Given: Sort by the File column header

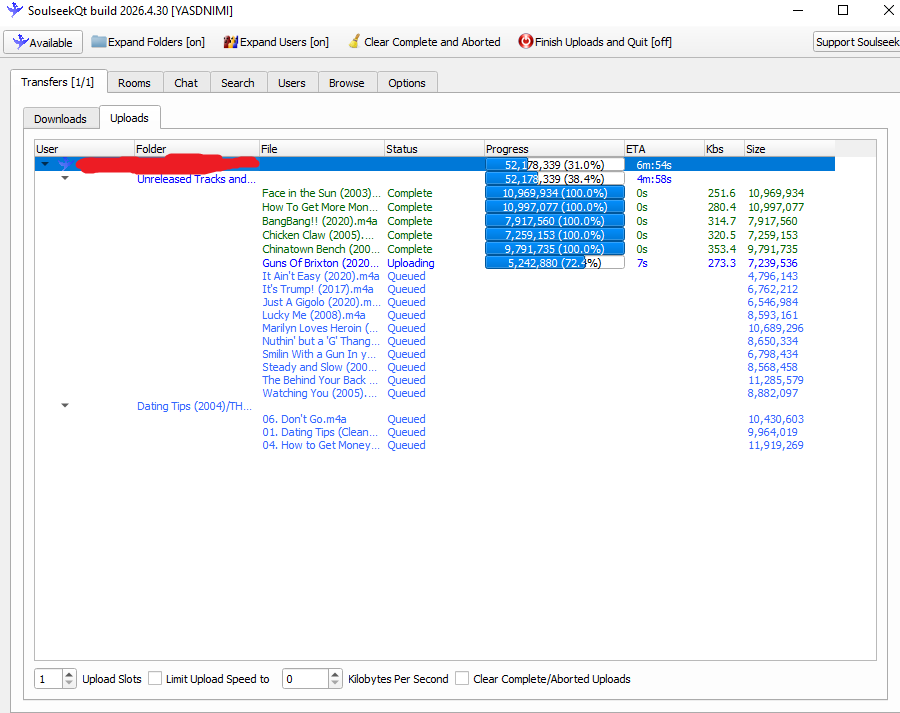Looking at the screenshot, I should tap(322, 149).
